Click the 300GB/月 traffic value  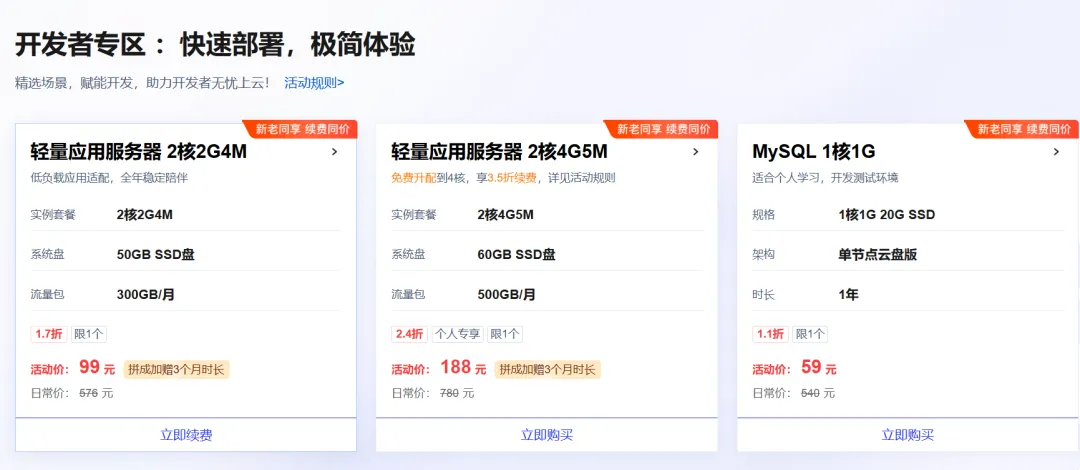(x=146, y=295)
